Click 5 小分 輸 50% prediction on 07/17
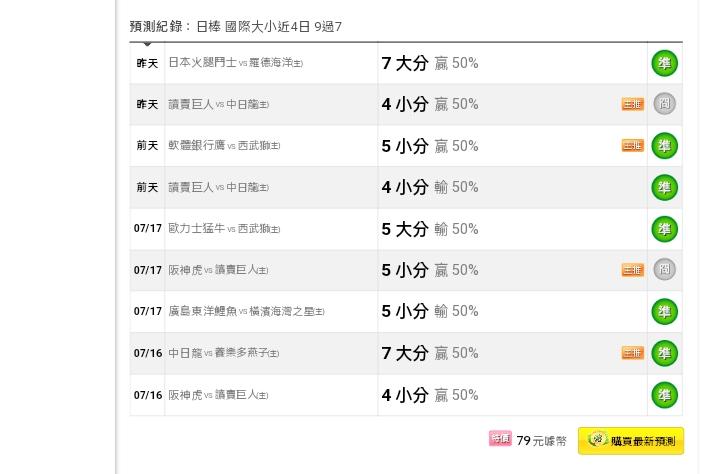The height and width of the screenshot is (474, 720). click(430, 311)
